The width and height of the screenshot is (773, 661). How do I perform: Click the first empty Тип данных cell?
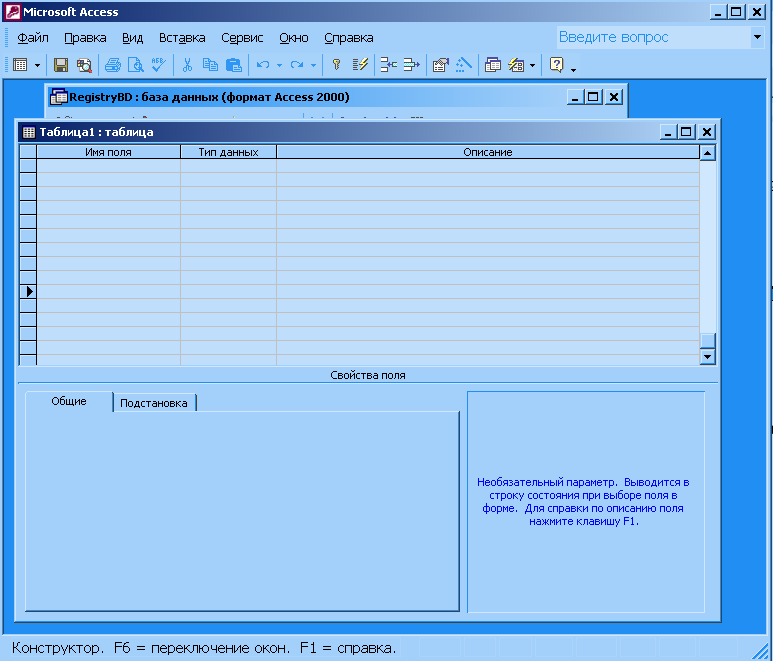click(228, 166)
